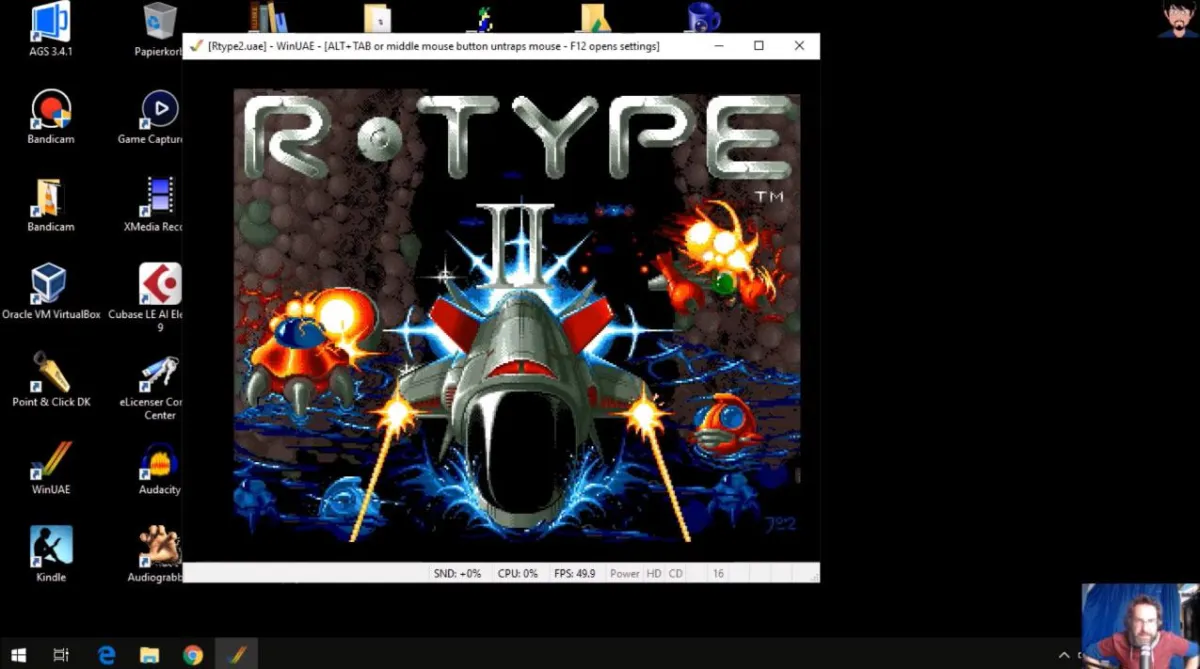Screen dimensions: 1200x669
Task: Click the HD activity indicator in WinUAE
Action: point(653,573)
